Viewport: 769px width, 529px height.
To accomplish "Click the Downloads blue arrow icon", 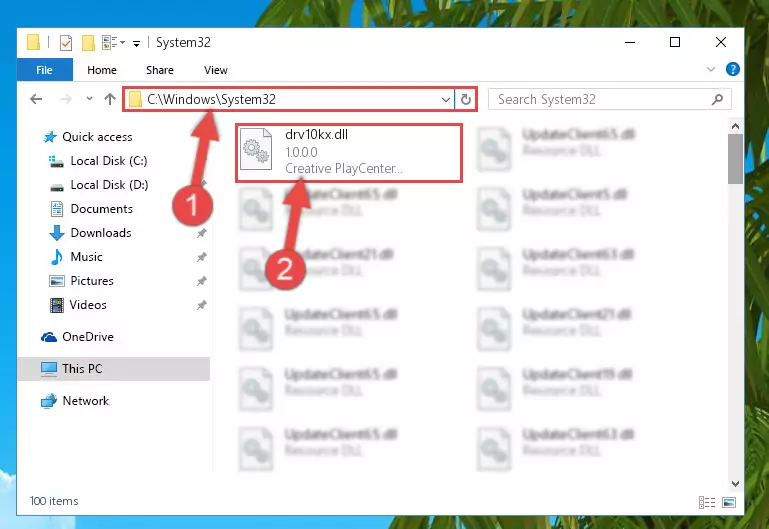I will [x=57, y=233].
